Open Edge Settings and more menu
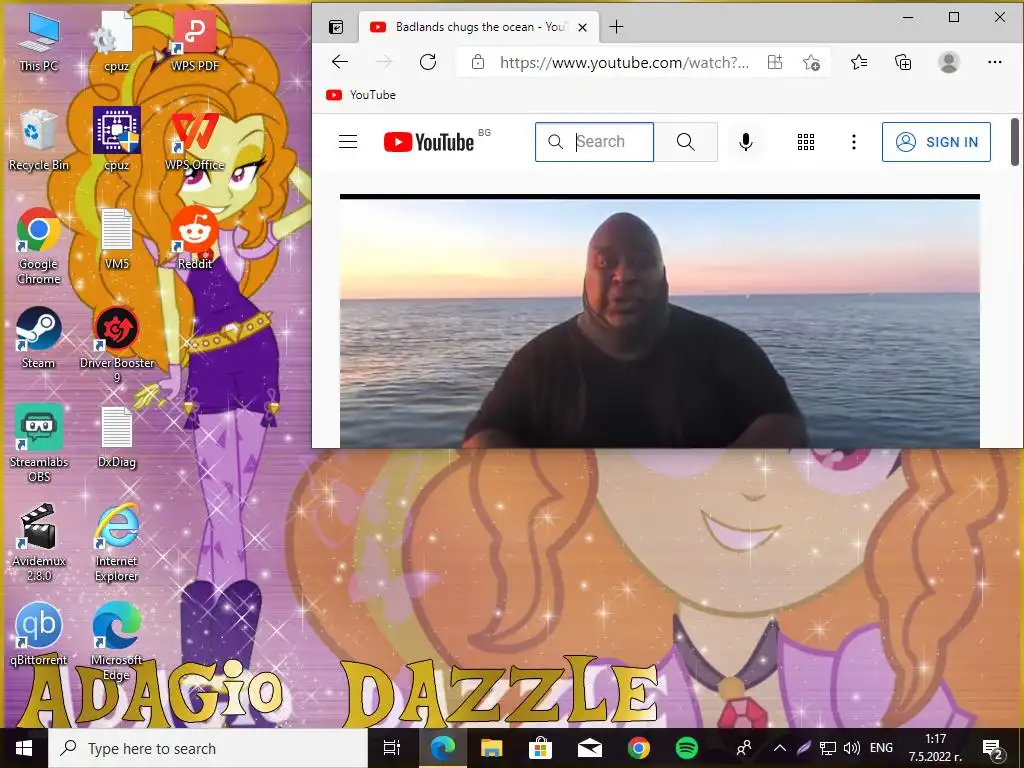Viewport: 1024px width, 768px height. [995, 62]
